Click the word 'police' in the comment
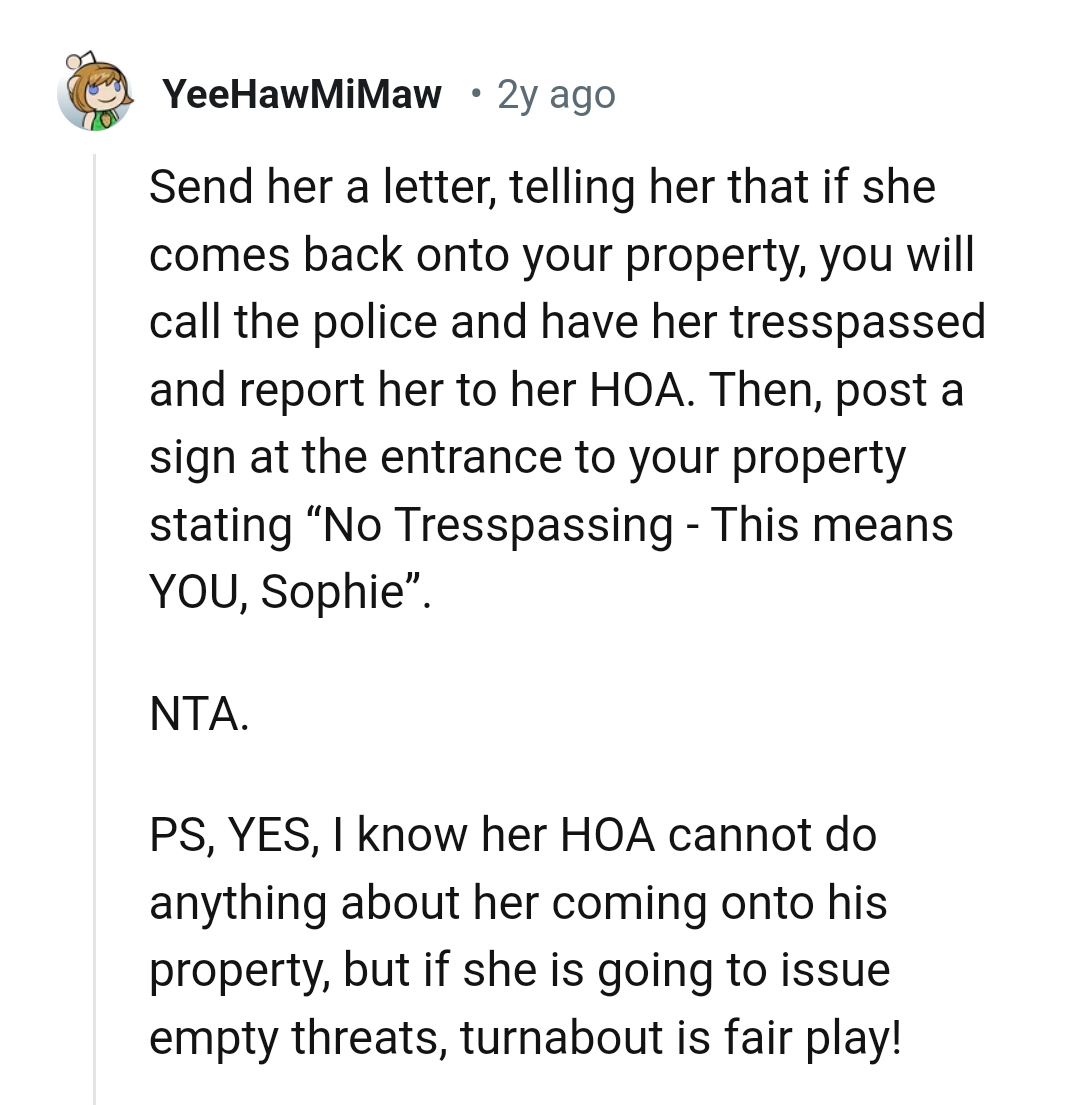The height and width of the screenshot is (1105, 1080). pos(375,323)
